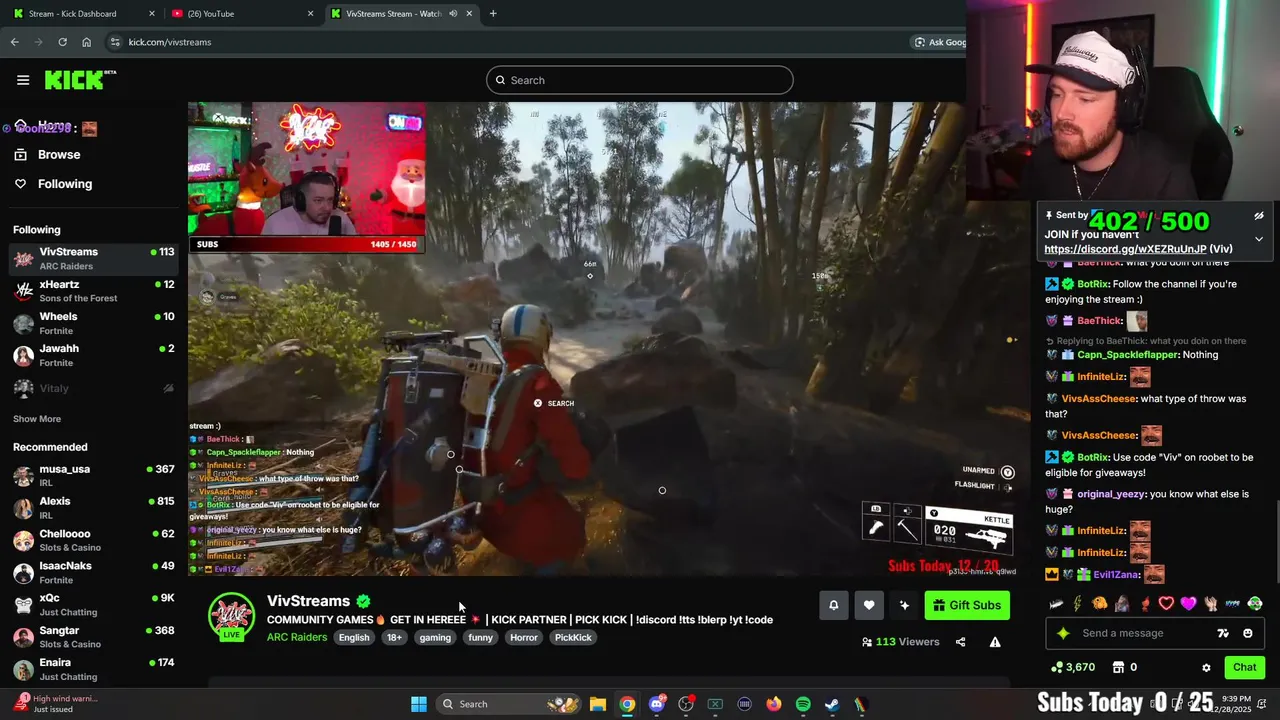This screenshot has width=1280, height=720.
Task: Click the notification bell icon
Action: 833,605
